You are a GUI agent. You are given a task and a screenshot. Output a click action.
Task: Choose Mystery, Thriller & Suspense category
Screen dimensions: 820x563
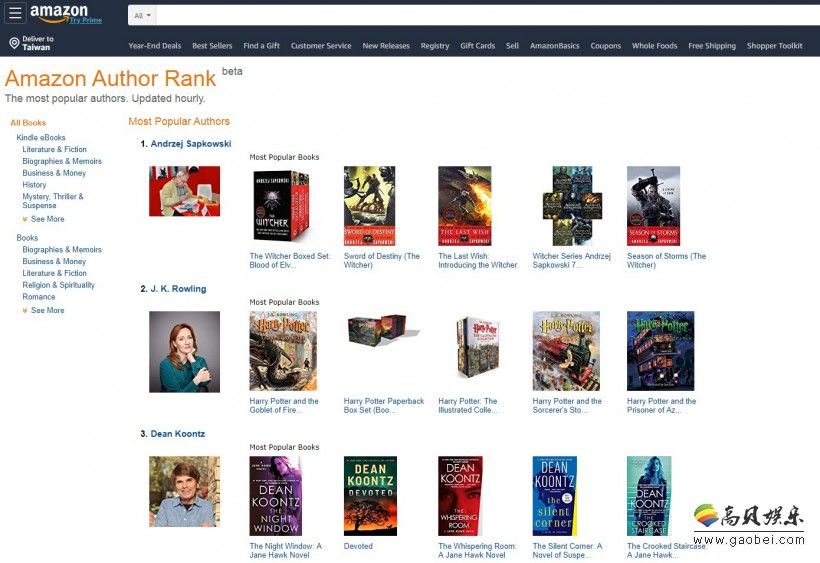tap(53, 201)
